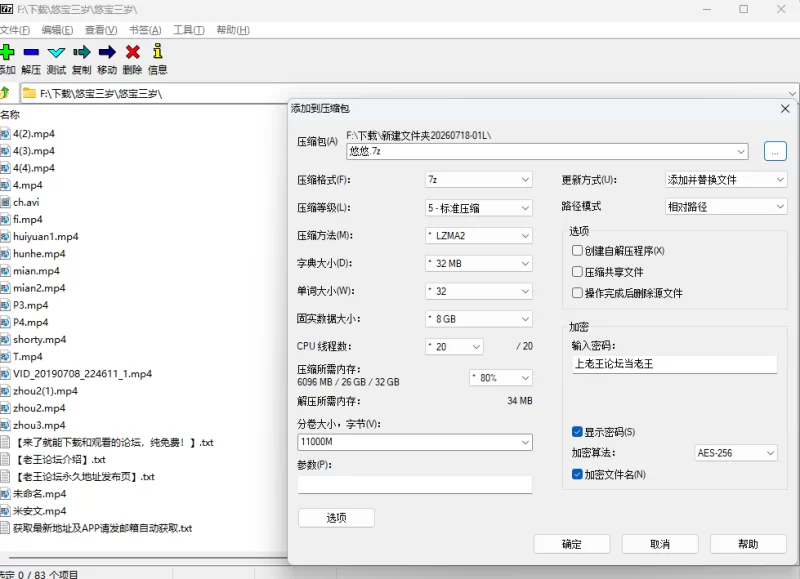The width and height of the screenshot is (800, 579).
Task: Select file icon of 米安文.mp4
Action: pyautogui.click(x=5, y=511)
